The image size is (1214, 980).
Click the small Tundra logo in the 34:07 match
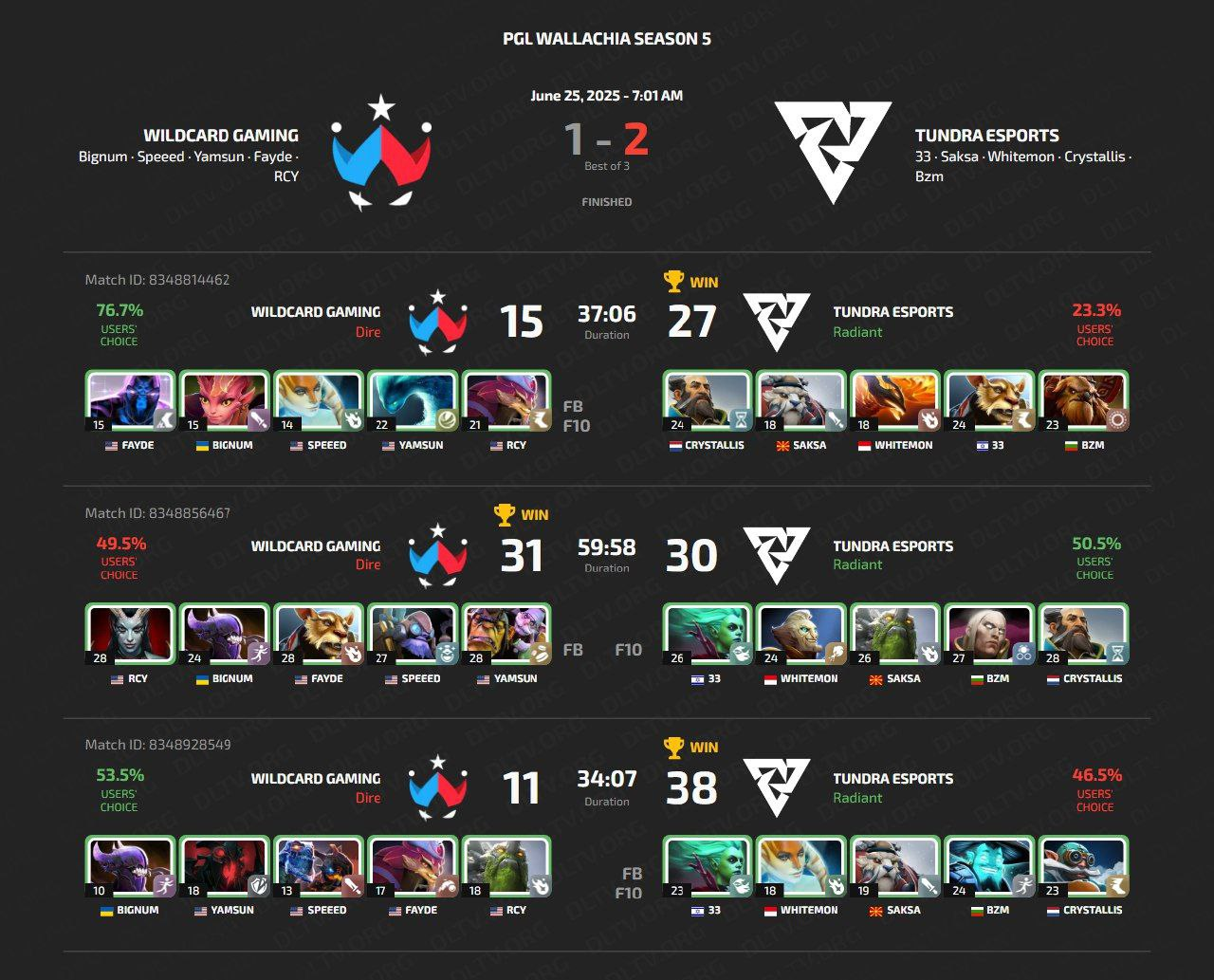coord(776,787)
